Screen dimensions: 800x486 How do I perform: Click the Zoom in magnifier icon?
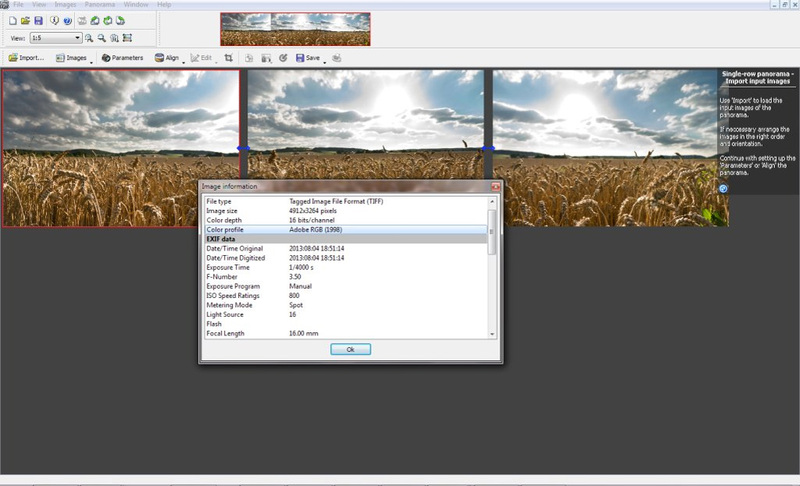tap(89, 38)
